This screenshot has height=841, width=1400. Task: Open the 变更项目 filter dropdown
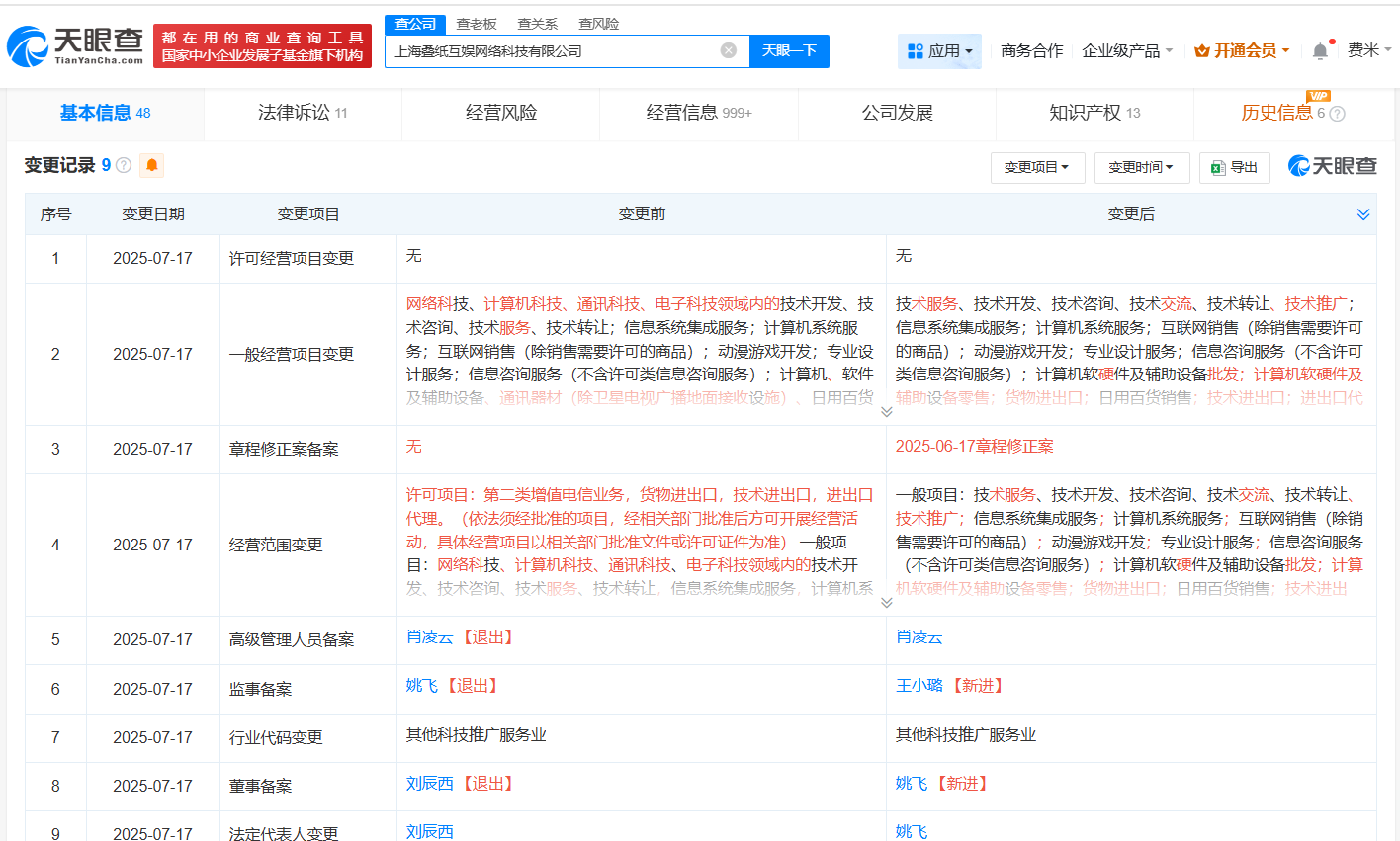coord(1037,168)
